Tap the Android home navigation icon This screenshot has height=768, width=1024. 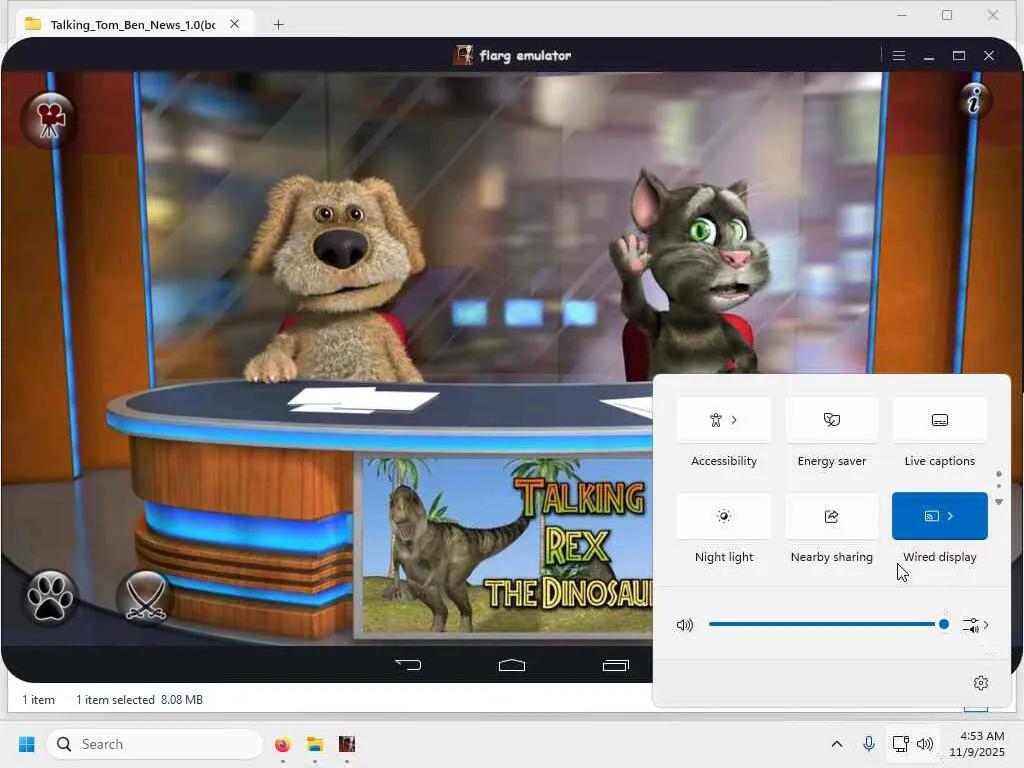[511, 665]
